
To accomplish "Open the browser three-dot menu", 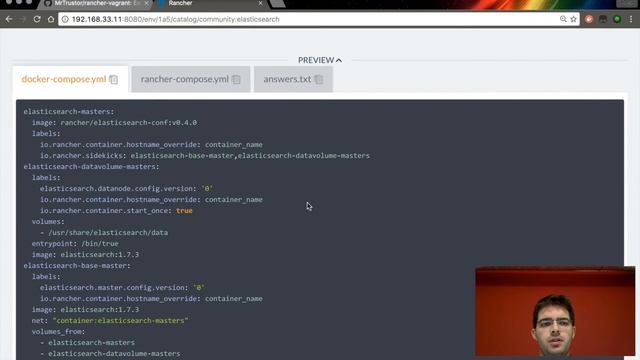I will click(x=631, y=19).
